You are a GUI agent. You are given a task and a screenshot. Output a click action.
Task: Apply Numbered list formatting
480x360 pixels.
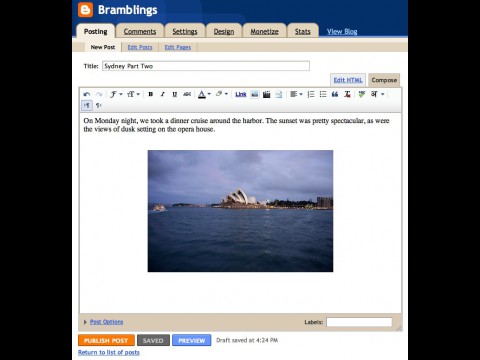coord(311,94)
